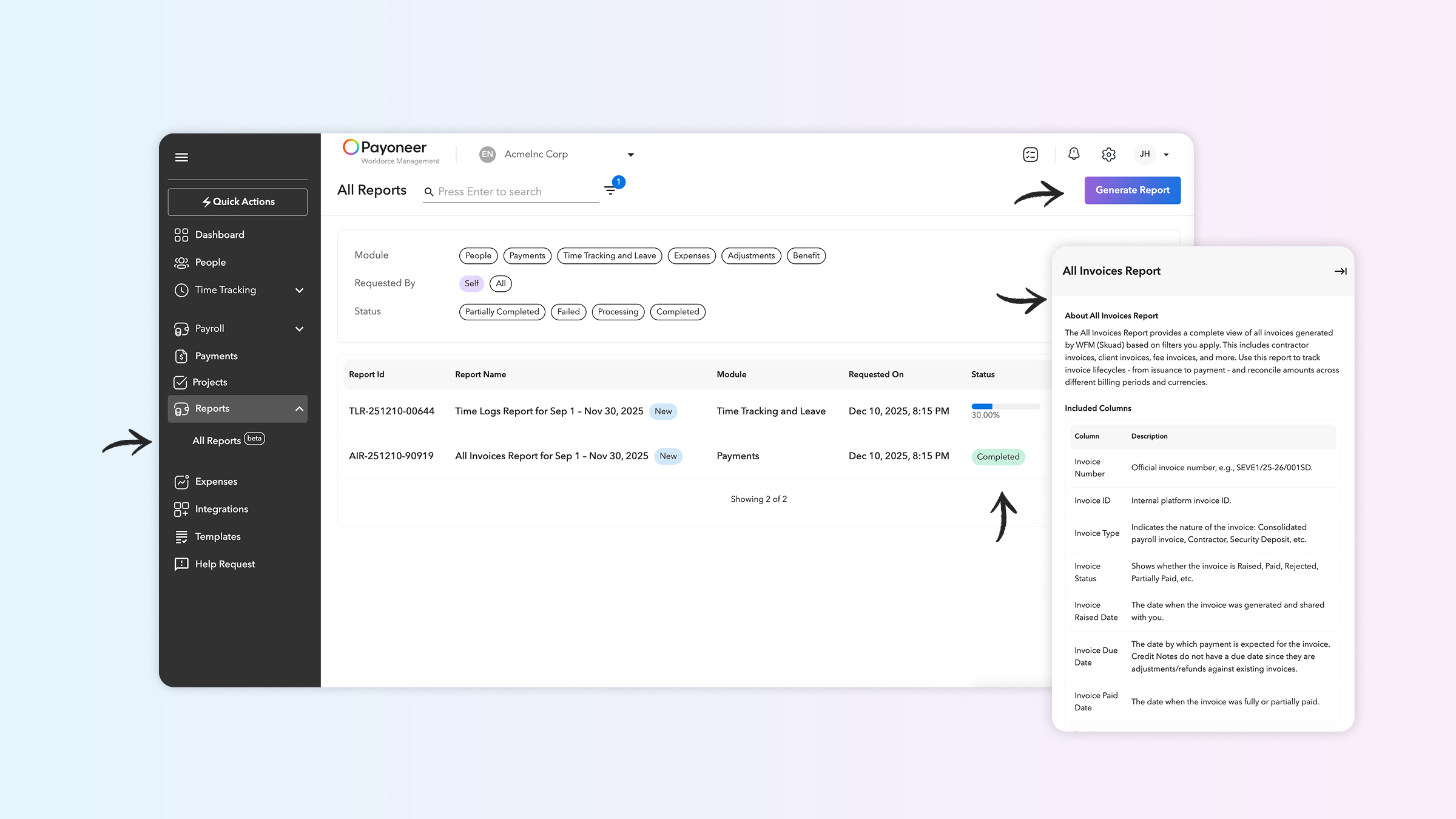Open the Templates icon
Screen dimensions: 1456x819
tap(182, 536)
